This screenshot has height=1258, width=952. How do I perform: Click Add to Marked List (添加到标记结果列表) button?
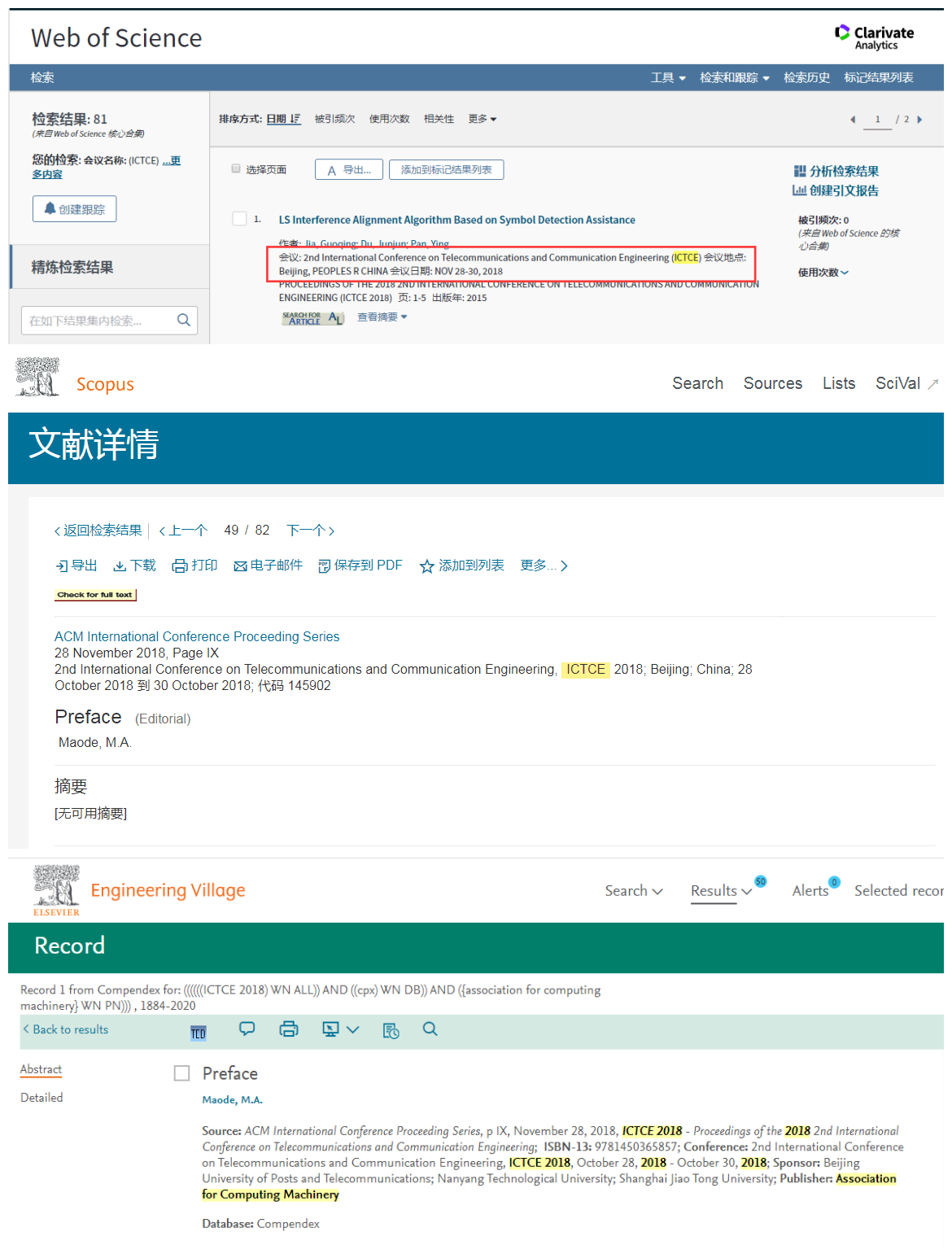click(446, 169)
